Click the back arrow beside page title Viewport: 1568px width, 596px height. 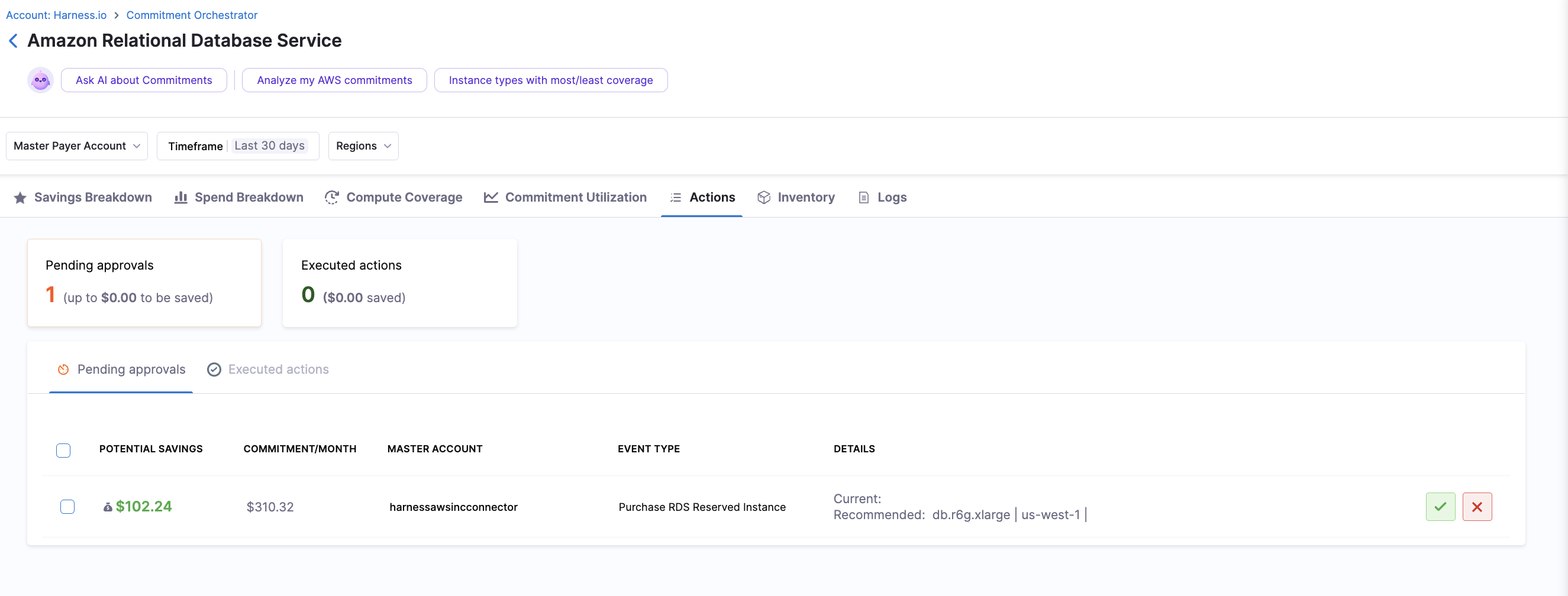[x=14, y=41]
